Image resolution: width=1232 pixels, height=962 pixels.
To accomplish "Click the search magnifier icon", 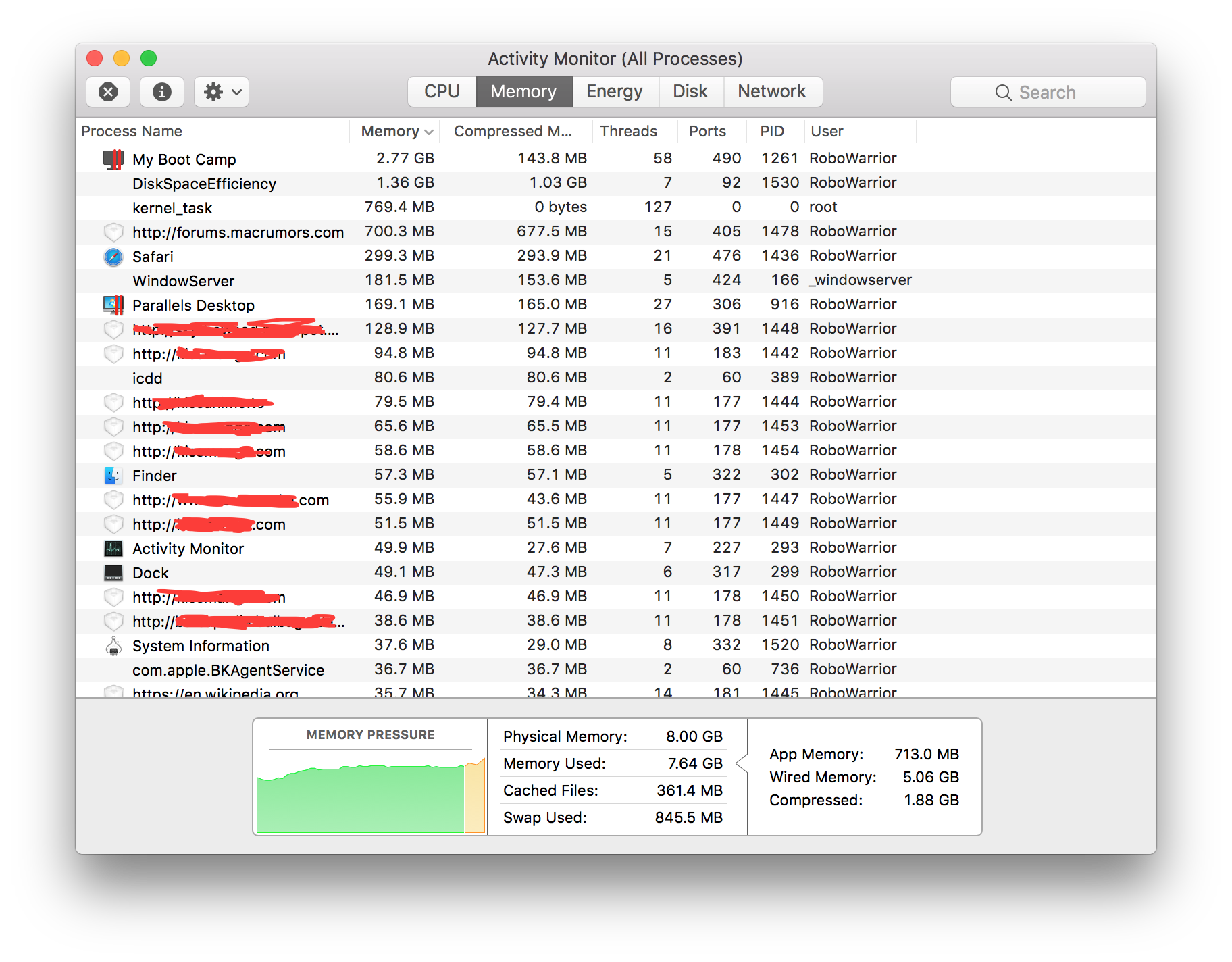I will pyautogui.click(x=1003, y=93).
